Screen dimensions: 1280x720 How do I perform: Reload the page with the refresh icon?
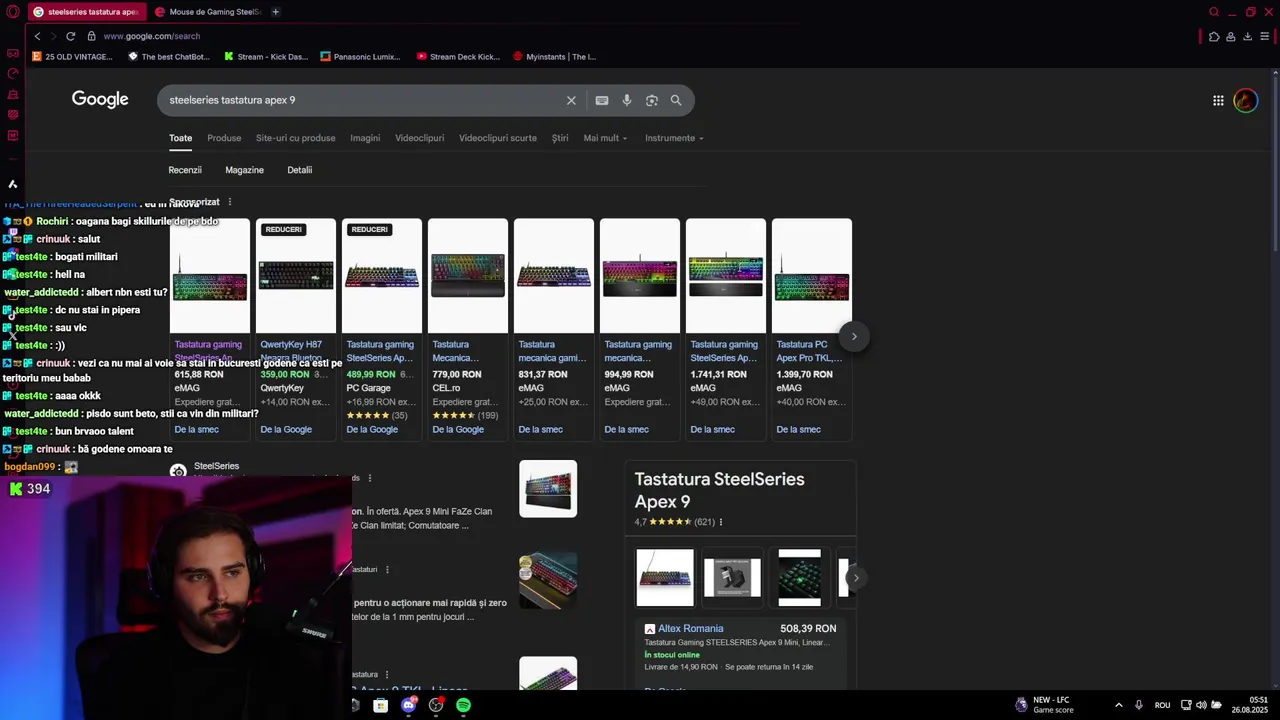click(x=70, y=36)
